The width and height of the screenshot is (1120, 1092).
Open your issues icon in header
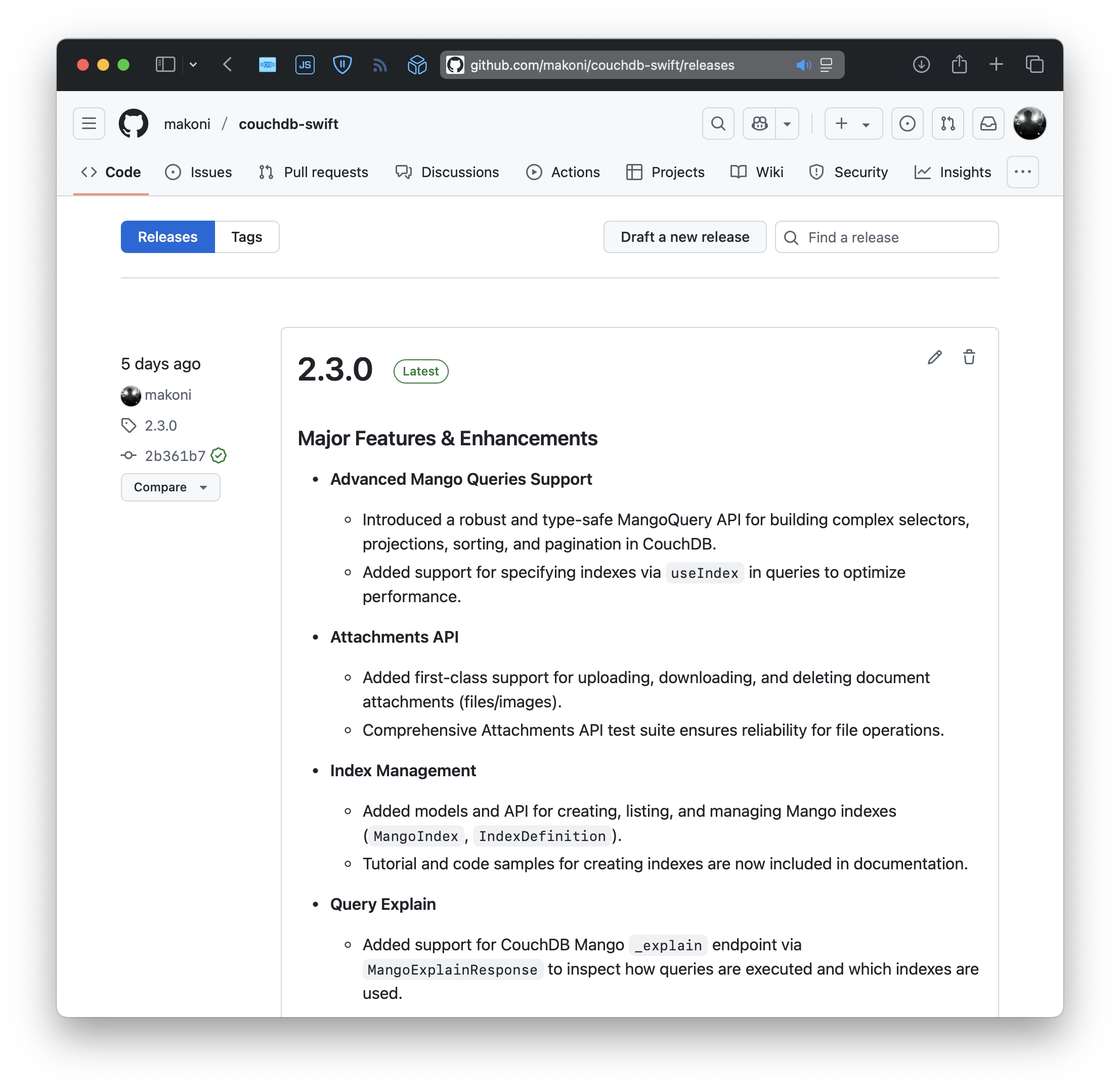[x=907, y=123]
